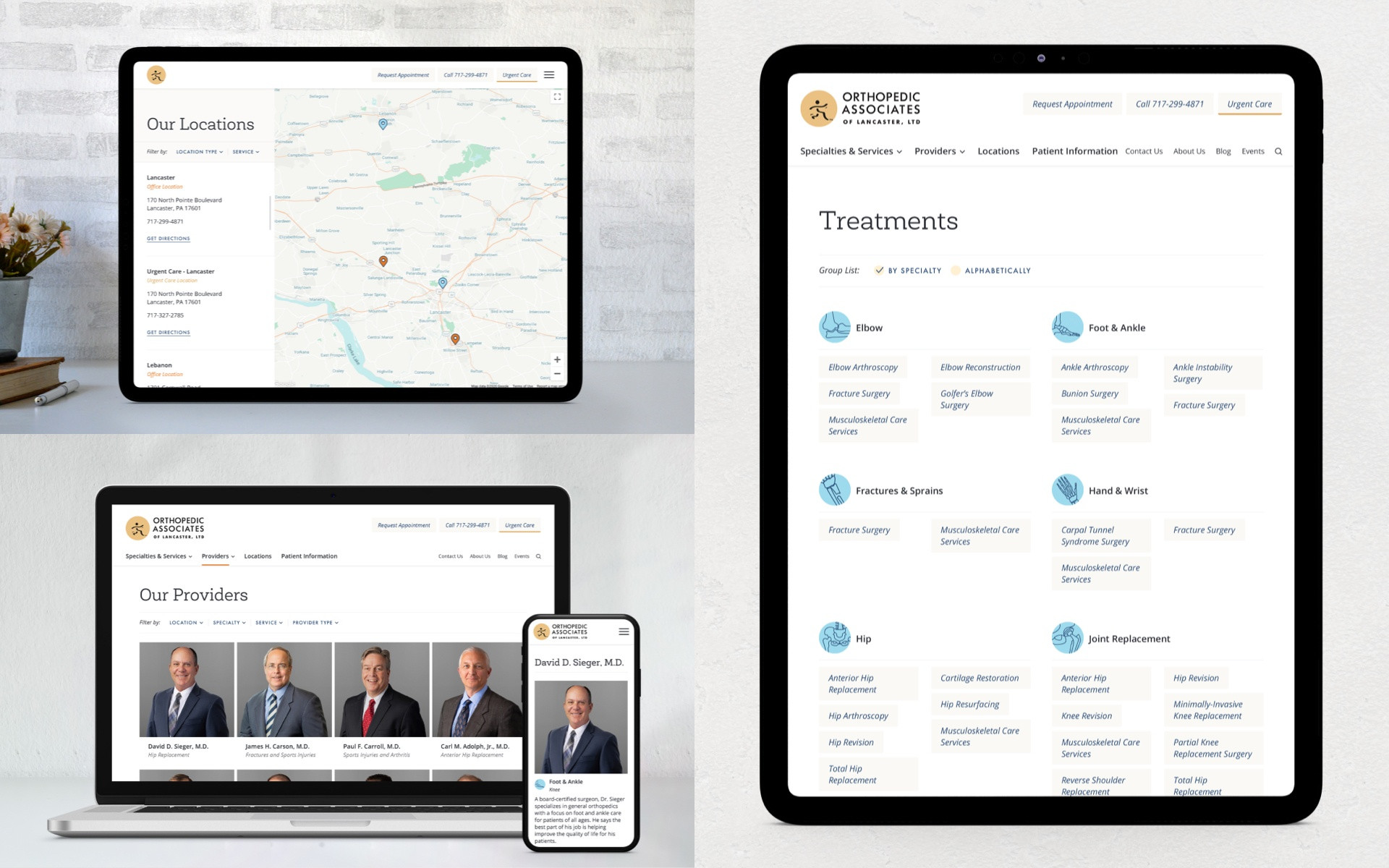Viewport: 1389px width, 868px height.
Task: Click the Urgent Care call-to-action link
Action: coord(1248,104)
